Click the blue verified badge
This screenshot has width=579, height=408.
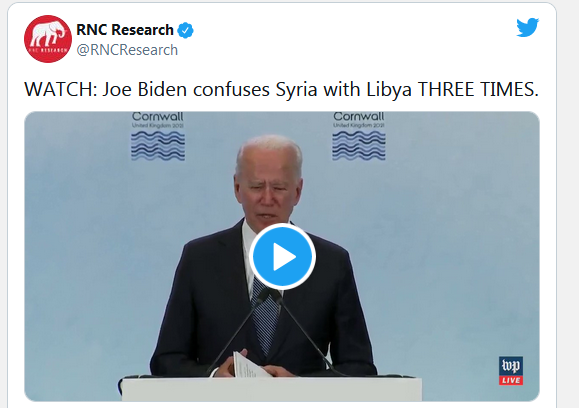point(185,30)
